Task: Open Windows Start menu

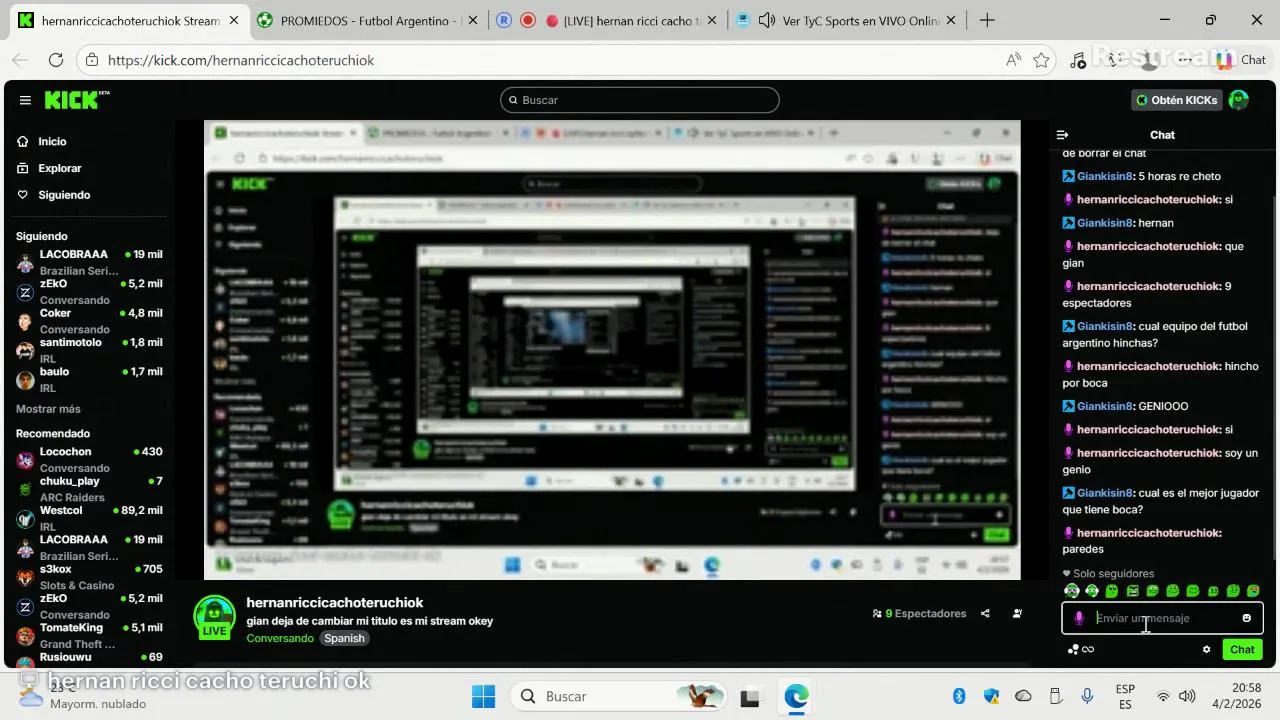Action: point(483,696)
